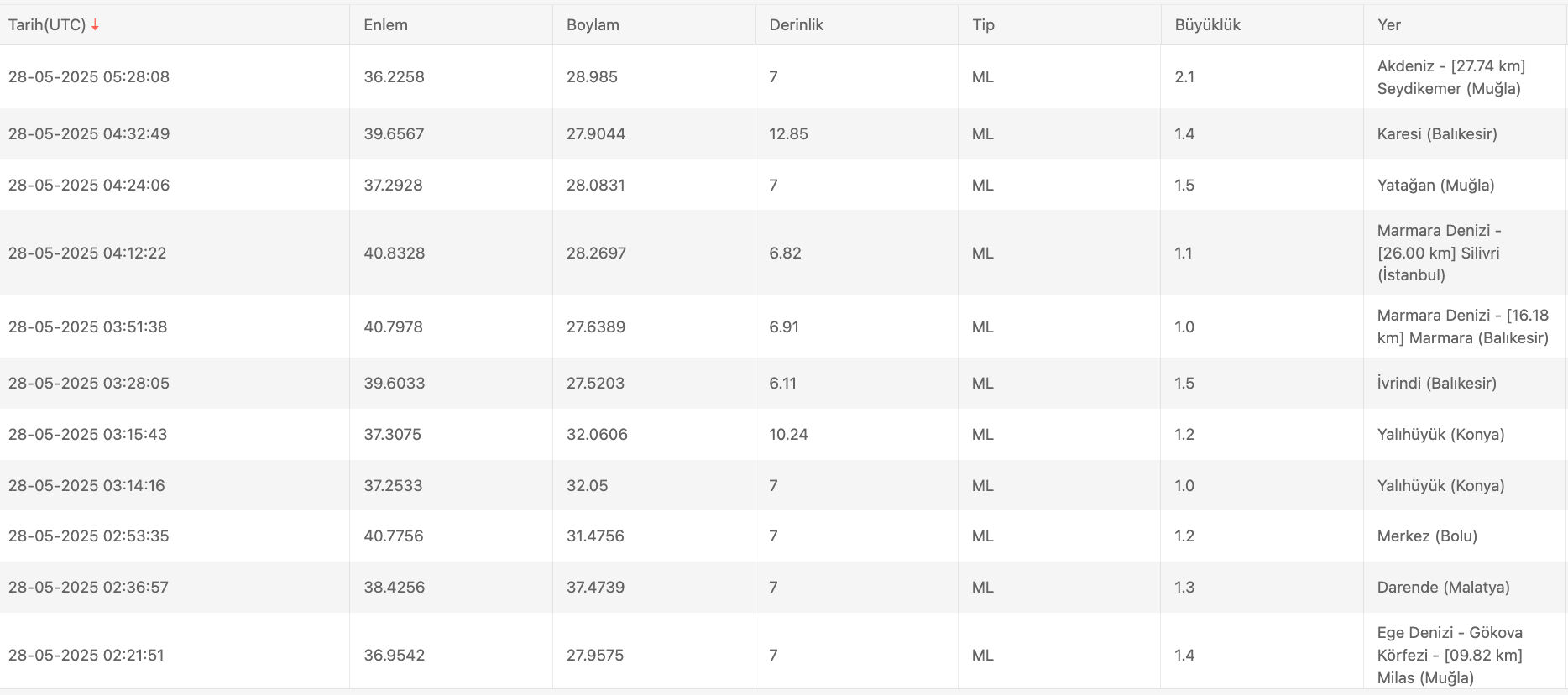1568x695 pixels.
Task: Click the Tip column header
Action: coord(983,25)
